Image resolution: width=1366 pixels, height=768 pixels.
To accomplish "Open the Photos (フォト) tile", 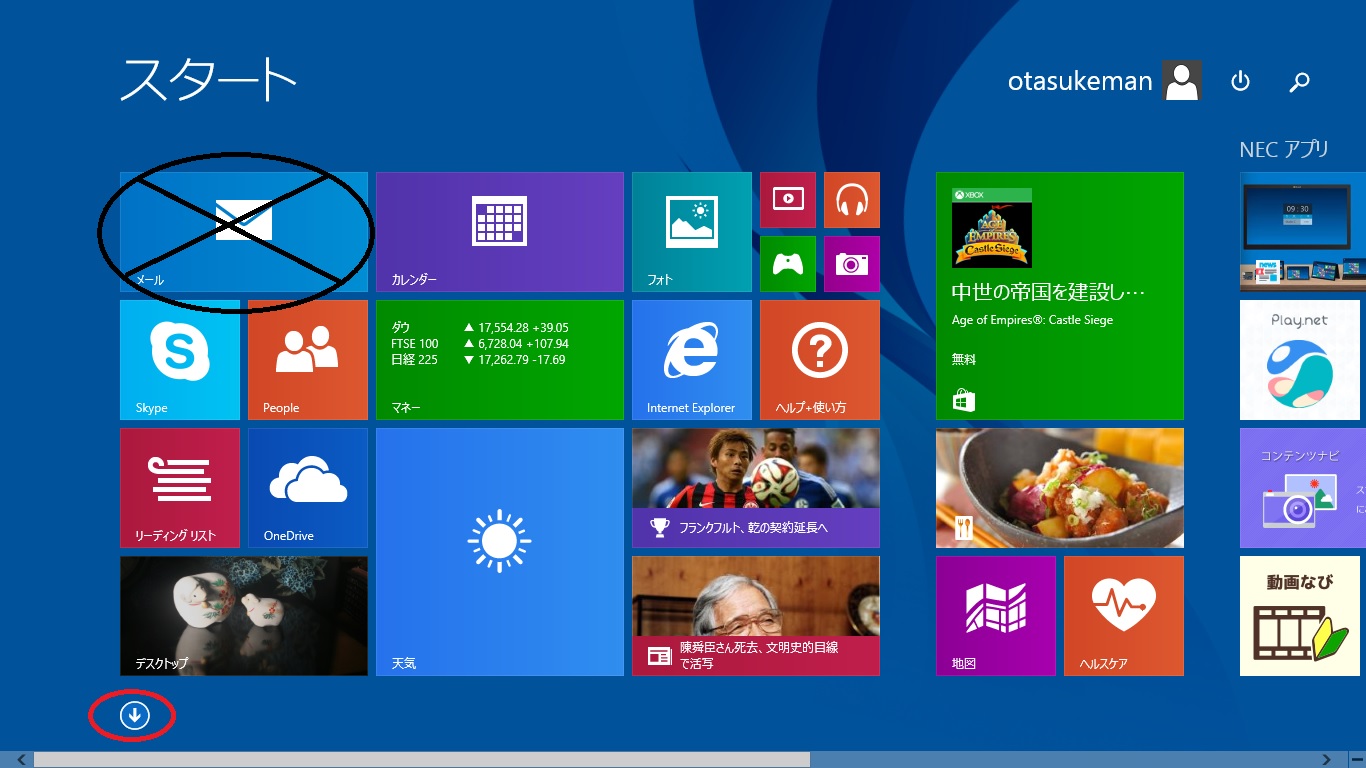I will [x=692, y=232].
